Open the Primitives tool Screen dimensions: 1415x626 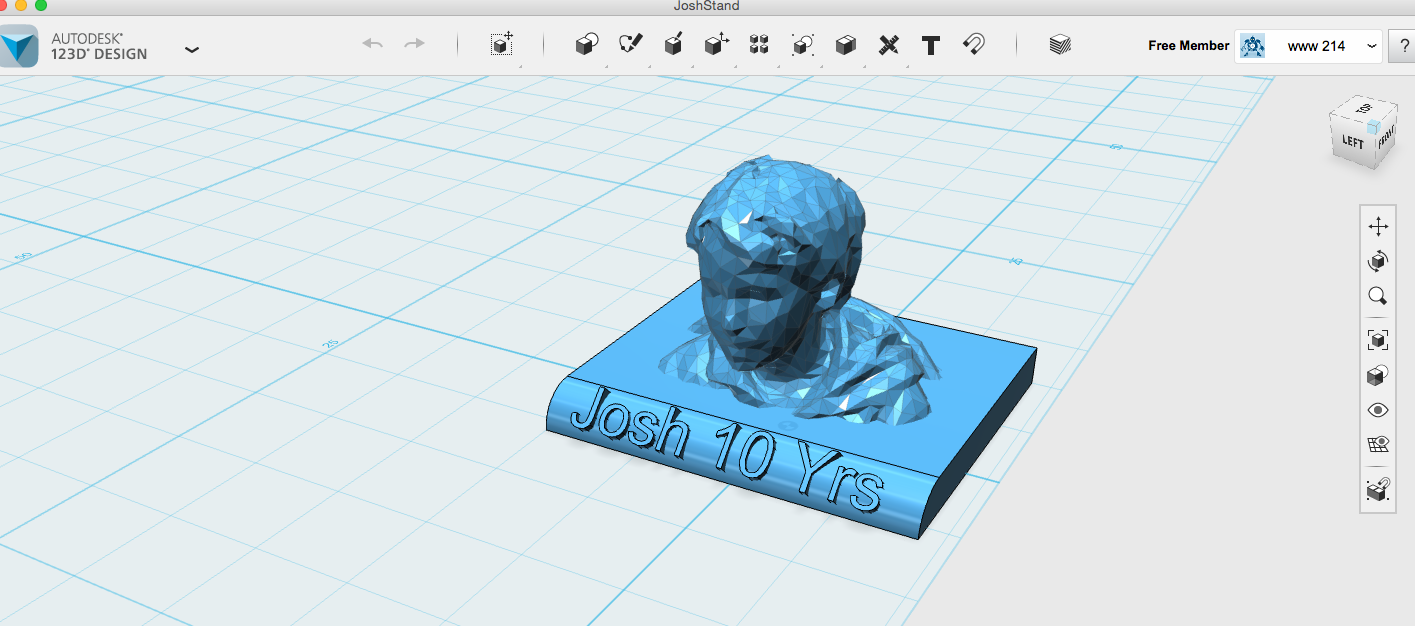click(x=586, y=45)
